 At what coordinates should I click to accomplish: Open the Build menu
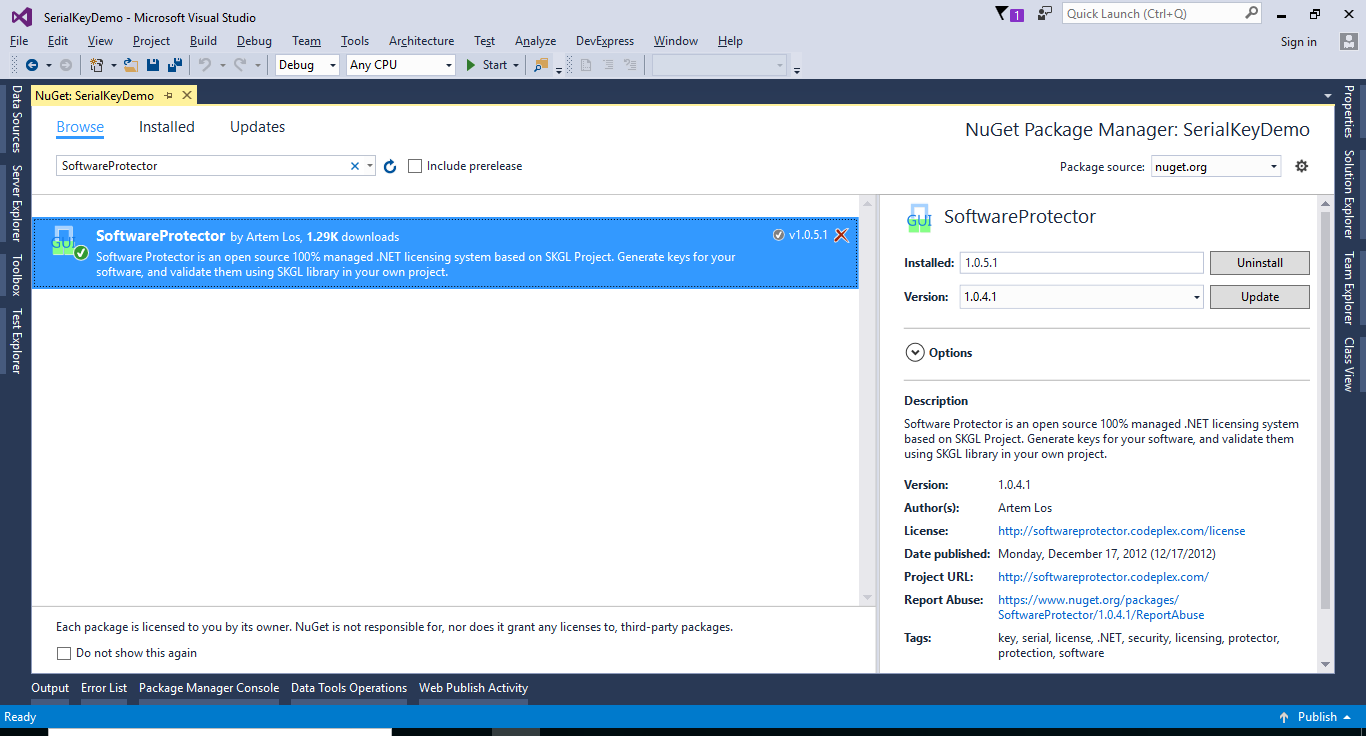point(203,41)
